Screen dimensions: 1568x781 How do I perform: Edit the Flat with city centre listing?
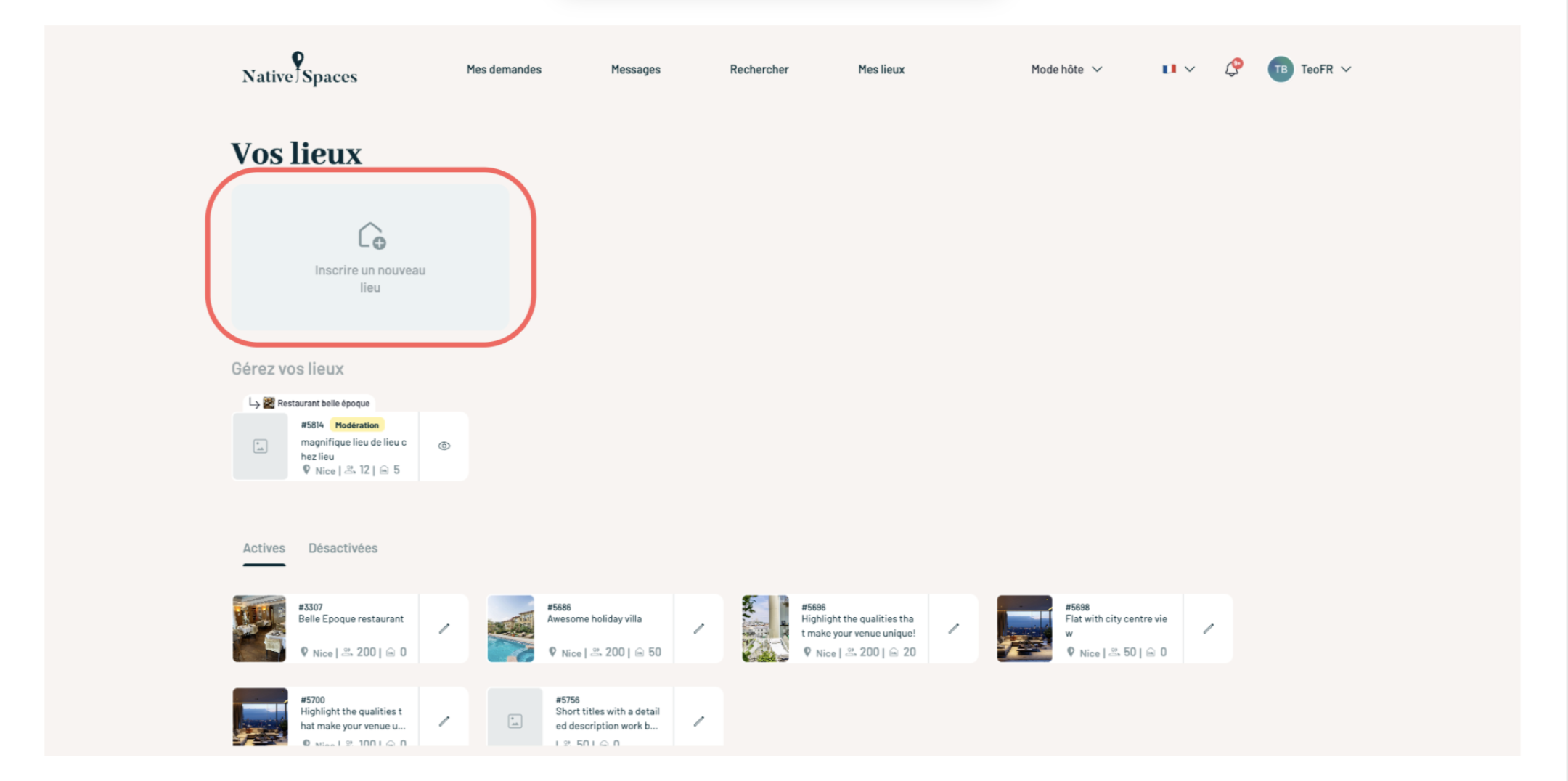[x=1208, y=629]
